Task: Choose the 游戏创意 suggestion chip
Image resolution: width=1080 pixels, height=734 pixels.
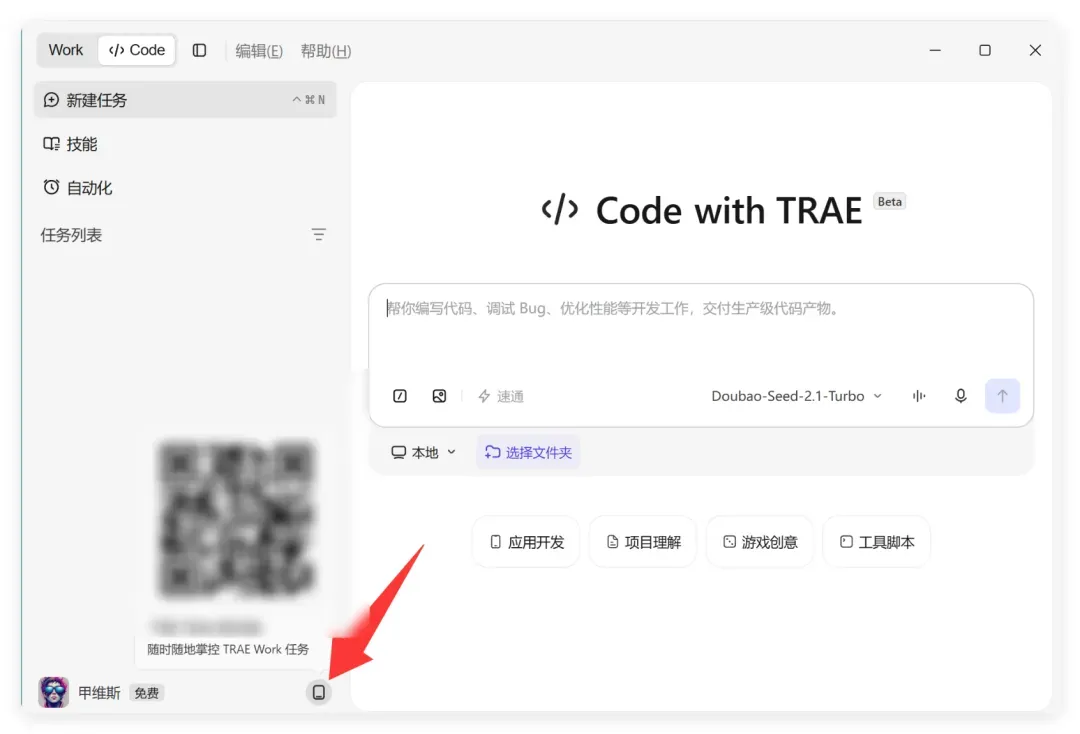Action: pyautogui.click(x=760, y=542)
